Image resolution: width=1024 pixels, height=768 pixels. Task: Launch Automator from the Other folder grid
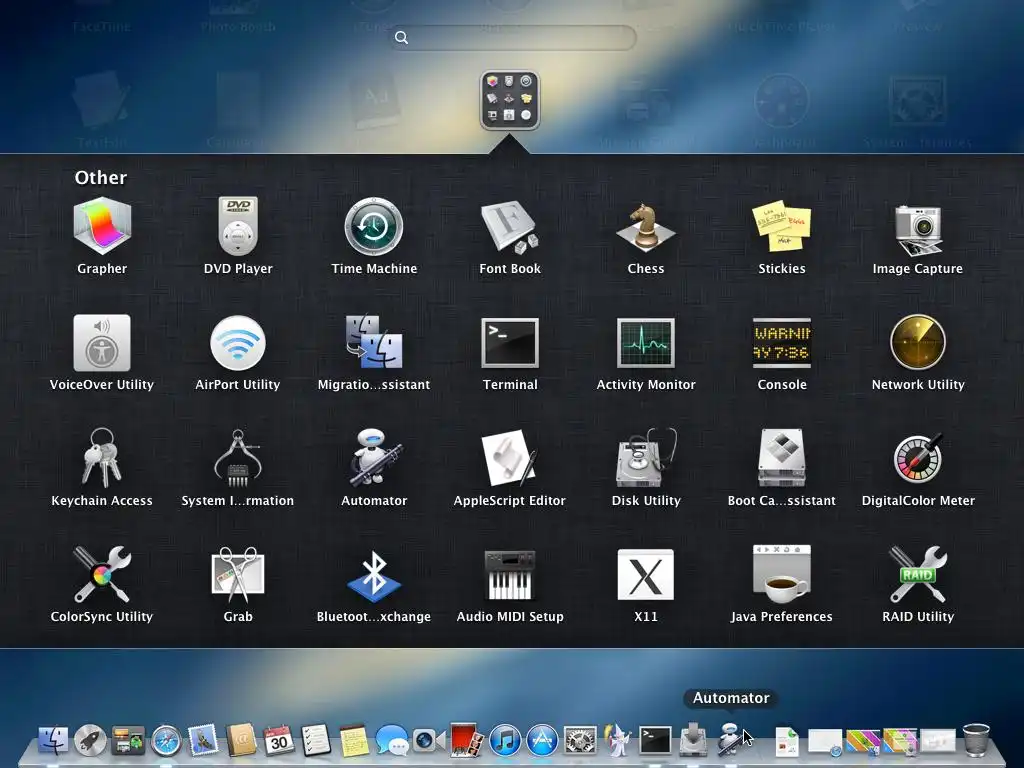[374, 458]
